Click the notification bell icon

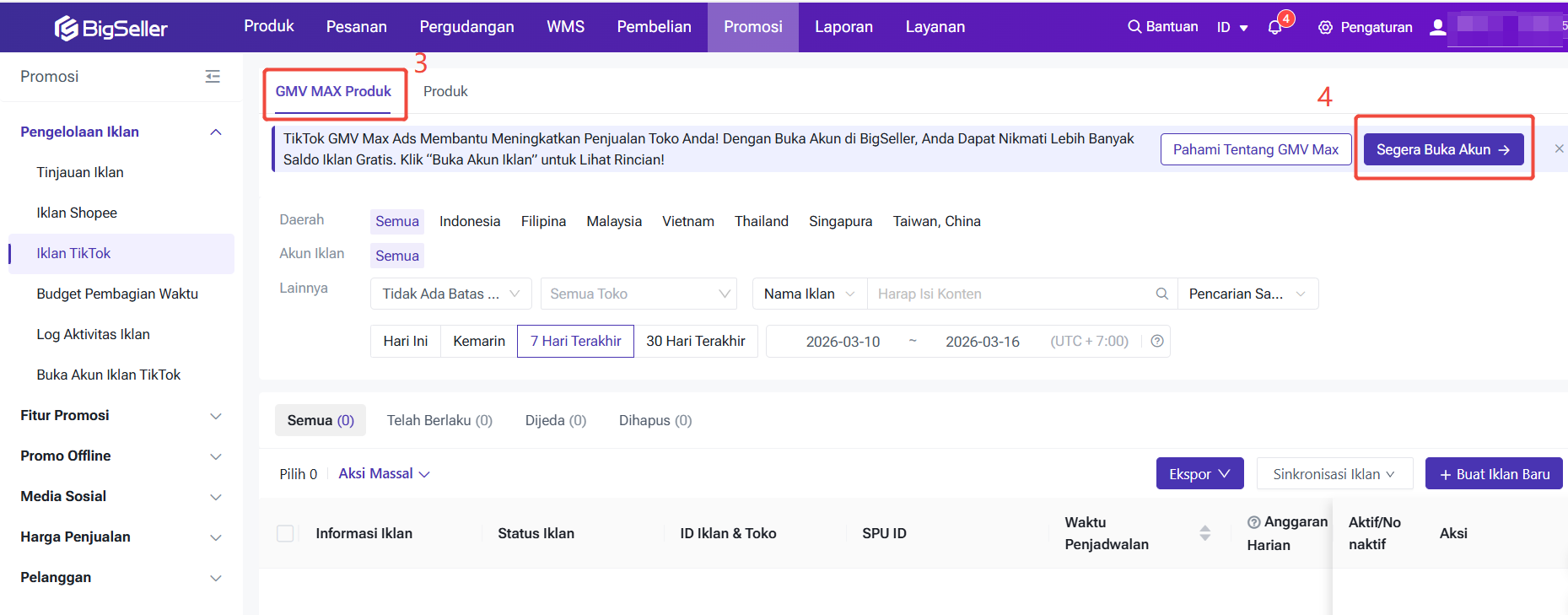point(1274,28)
